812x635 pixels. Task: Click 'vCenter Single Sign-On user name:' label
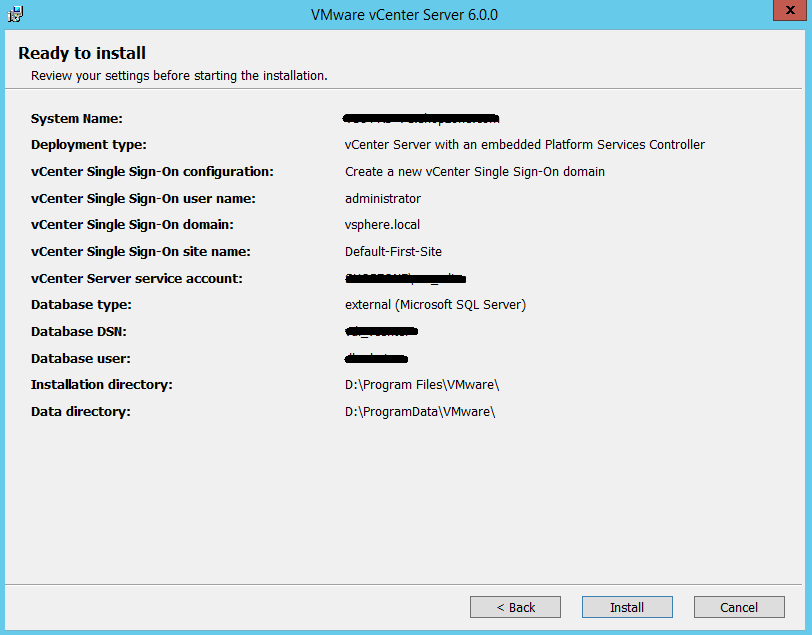pos(143,198)
